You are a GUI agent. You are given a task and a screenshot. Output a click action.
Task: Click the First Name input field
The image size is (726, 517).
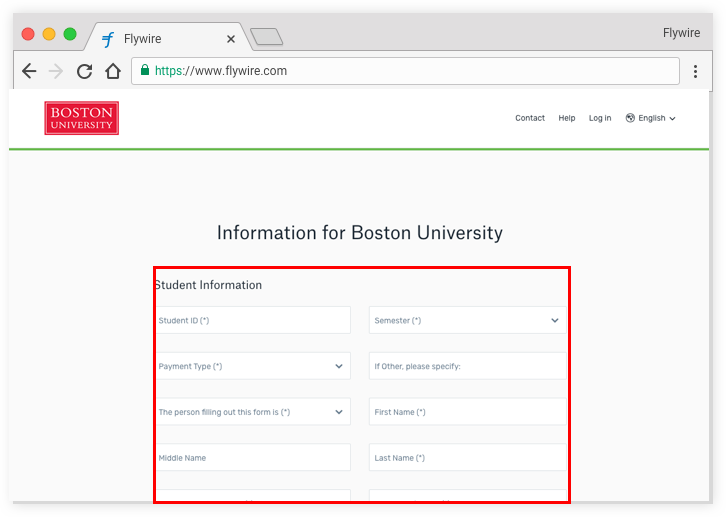(x=467, y=411)
